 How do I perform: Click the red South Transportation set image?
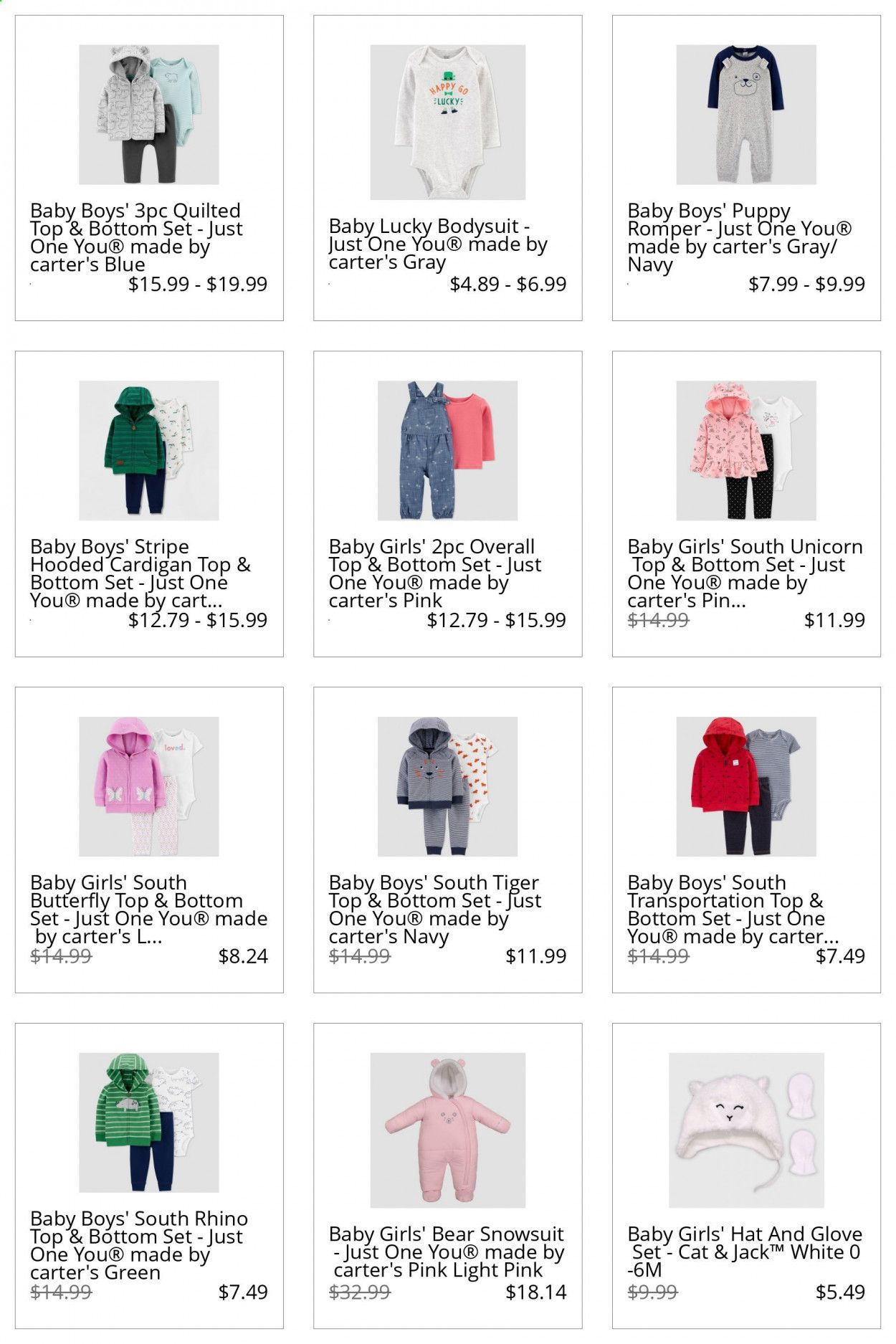(x=746, y=786)
